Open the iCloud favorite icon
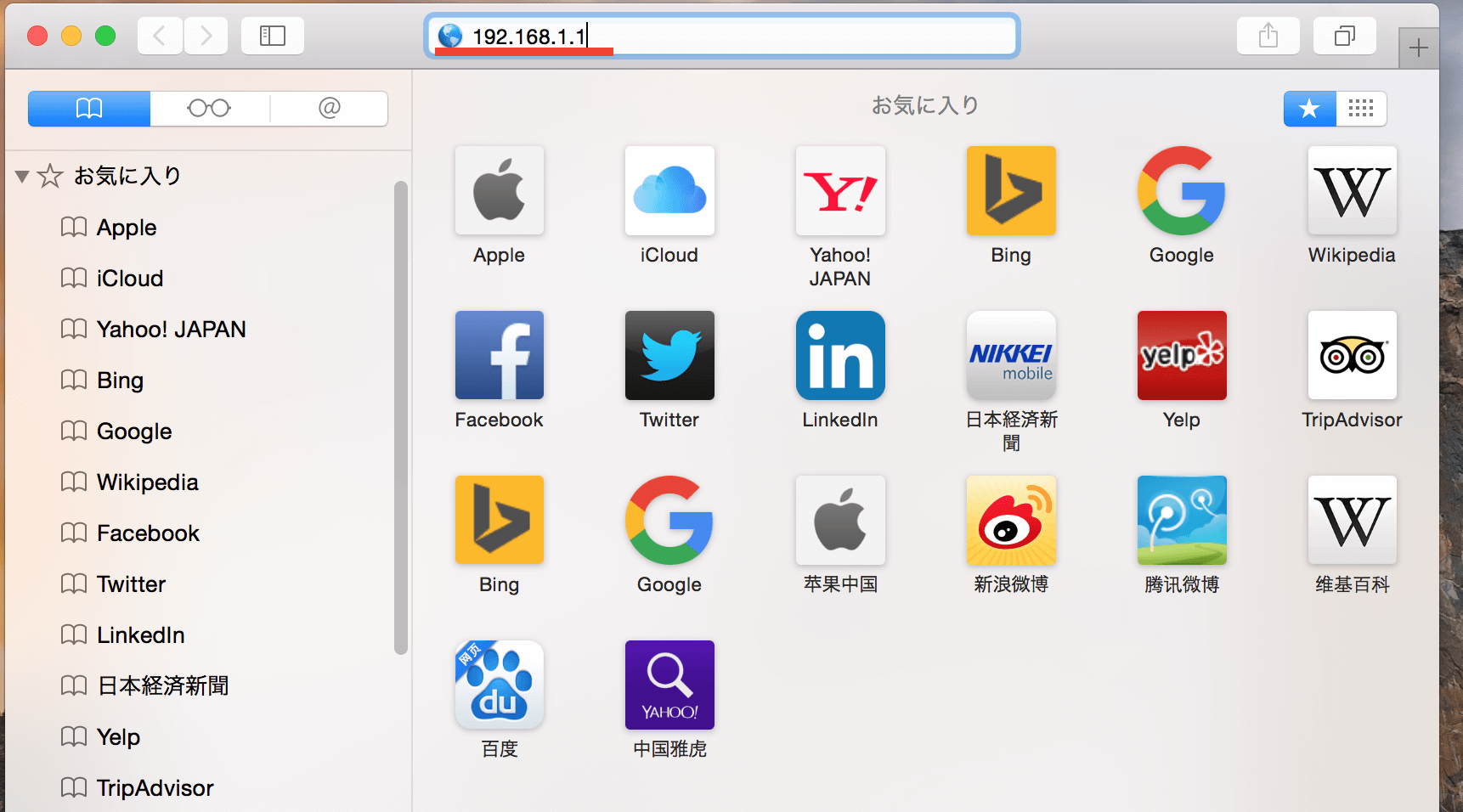The width and height of the screenshot is (1463, 812). click(669, 191)
